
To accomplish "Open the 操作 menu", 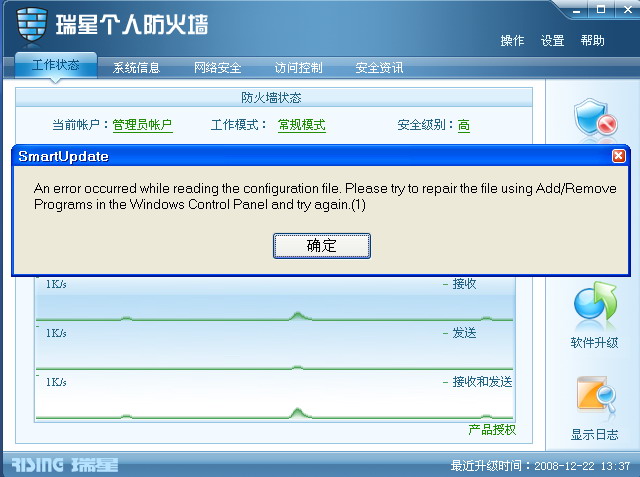I will coord(512,40).
